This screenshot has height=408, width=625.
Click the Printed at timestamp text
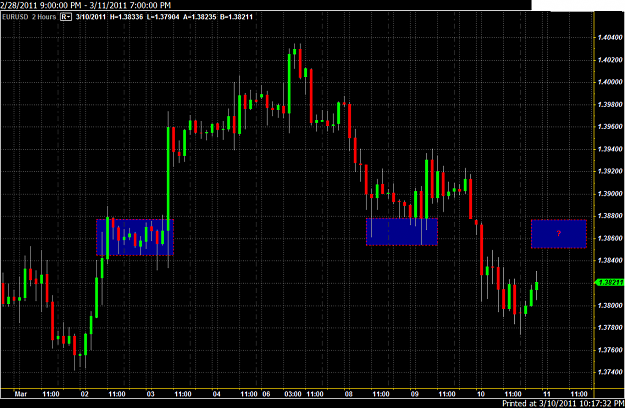point(563,403)
